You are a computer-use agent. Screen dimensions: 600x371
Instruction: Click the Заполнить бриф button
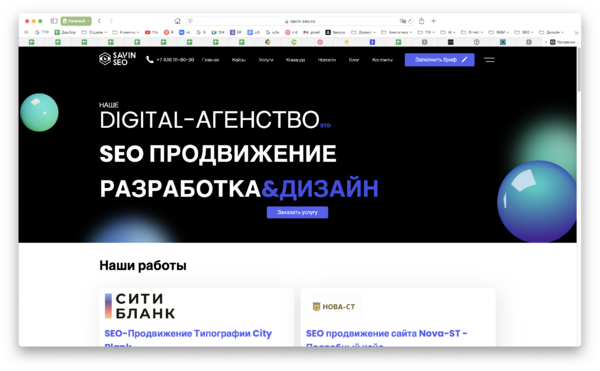(440, 60)
